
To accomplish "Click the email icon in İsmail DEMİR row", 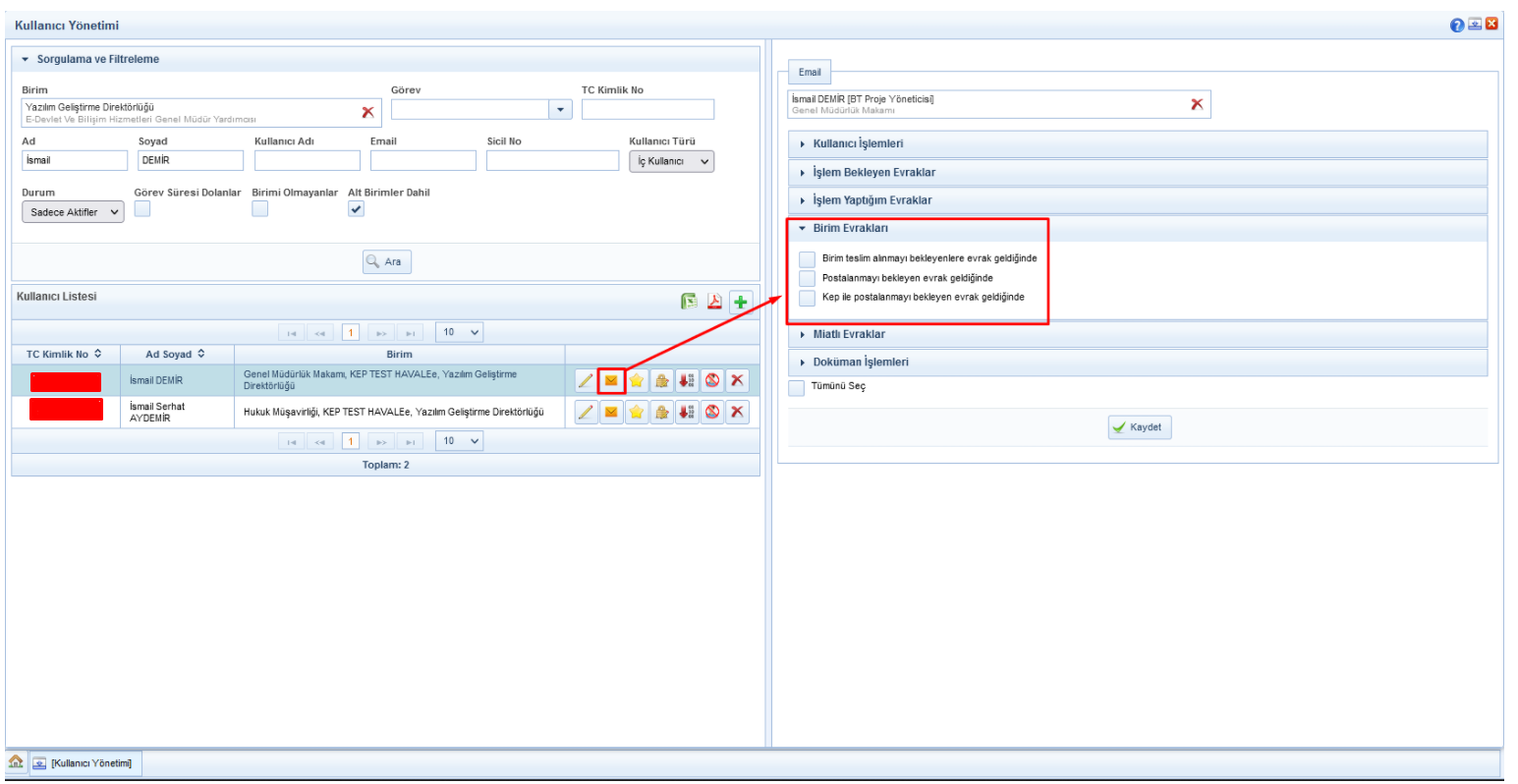I will click(x=611, y=381).
